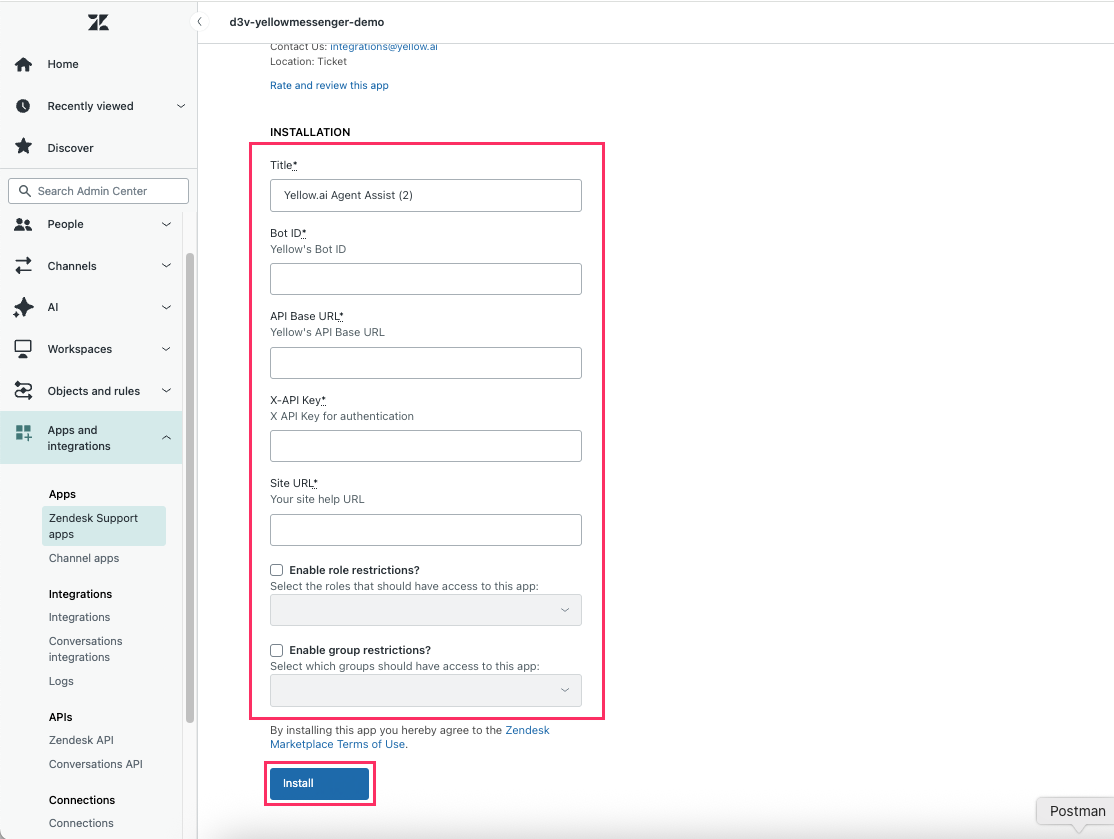This screenshot has width=1114, height=839.
Task: Click the Discover star icon
Action: (23, 146)
